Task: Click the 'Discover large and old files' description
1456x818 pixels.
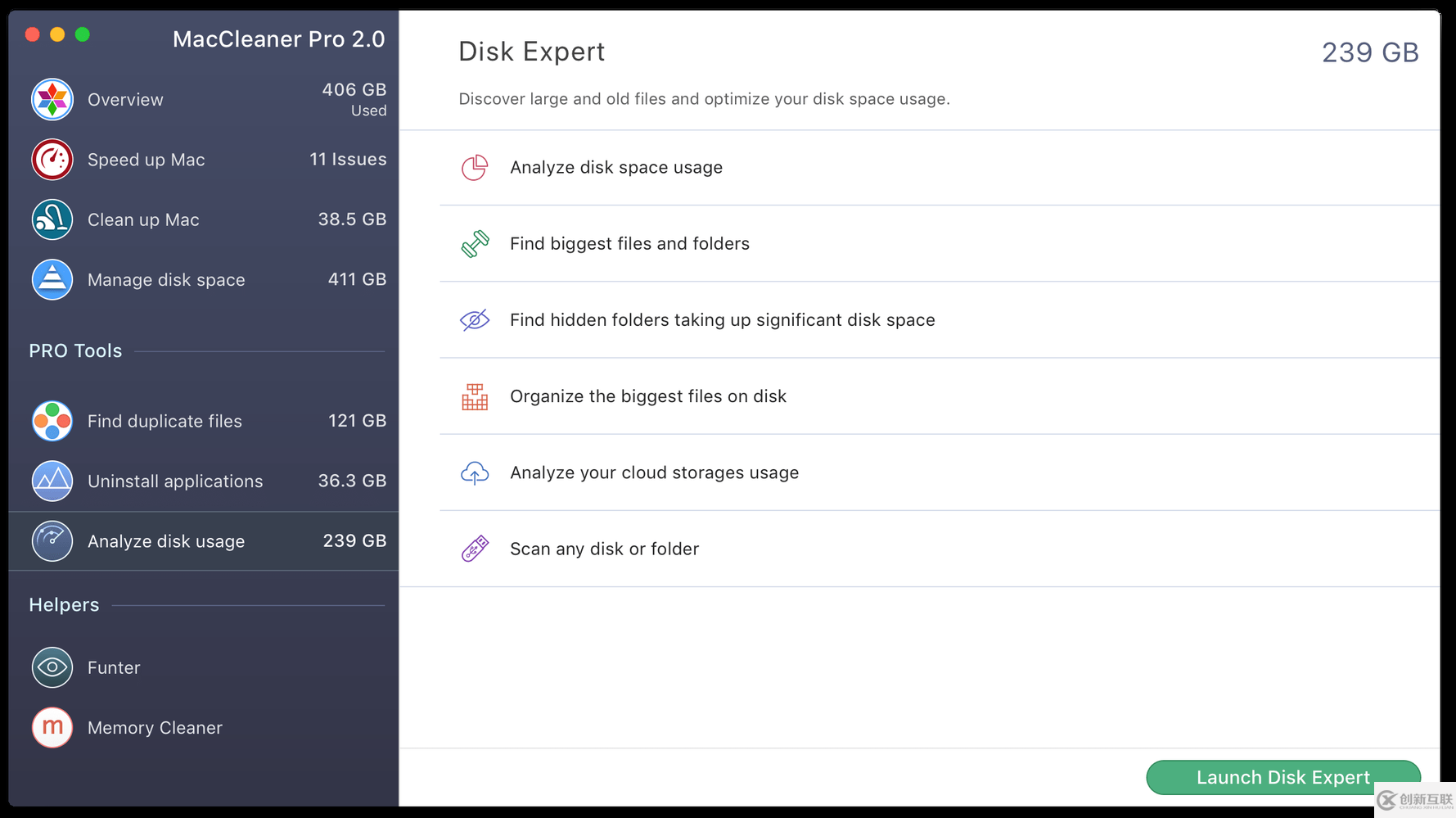Action: pyautogui.click(x=704, y=99)
